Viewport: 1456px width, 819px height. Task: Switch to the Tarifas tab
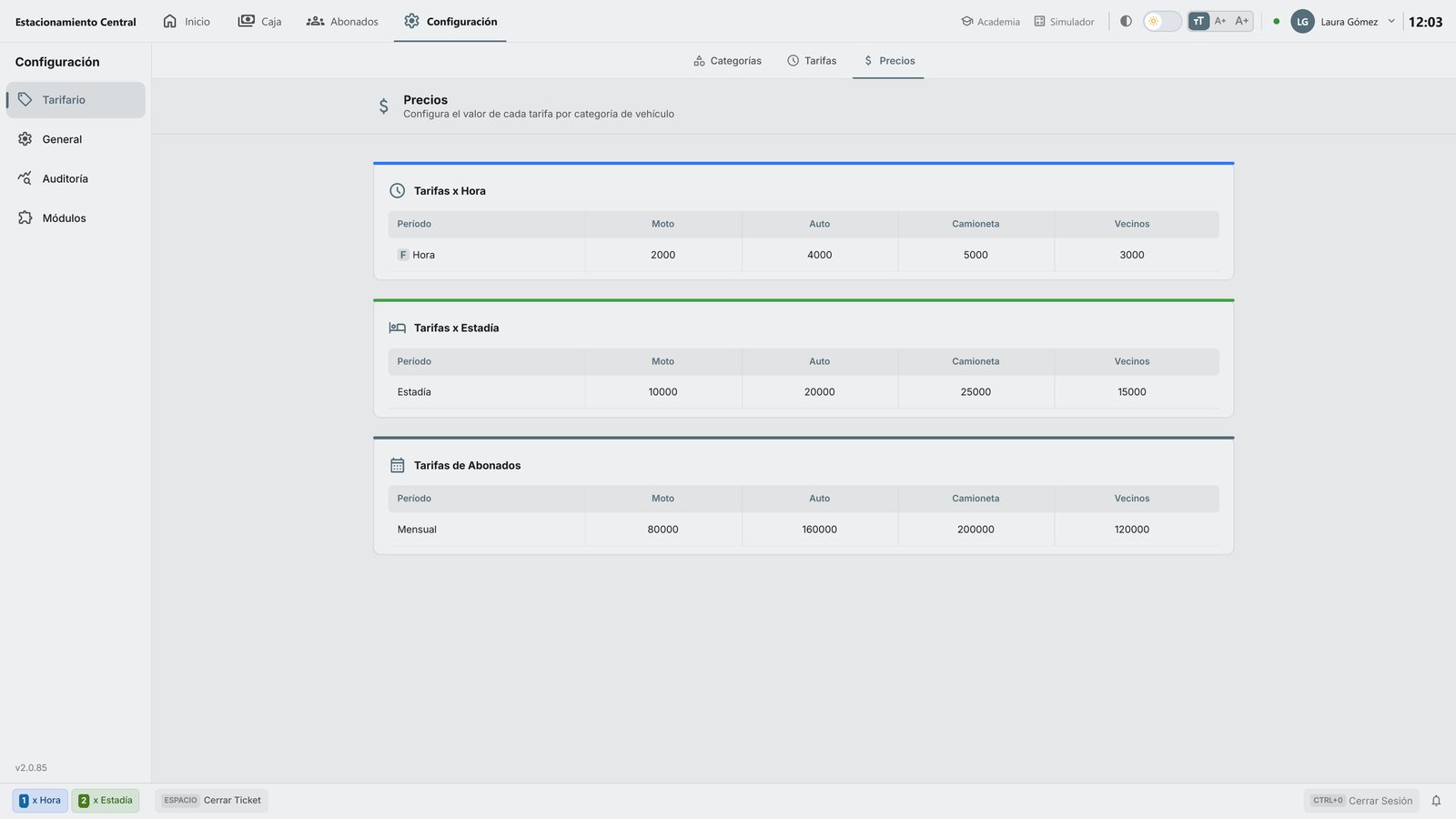[x=812, y=61]
